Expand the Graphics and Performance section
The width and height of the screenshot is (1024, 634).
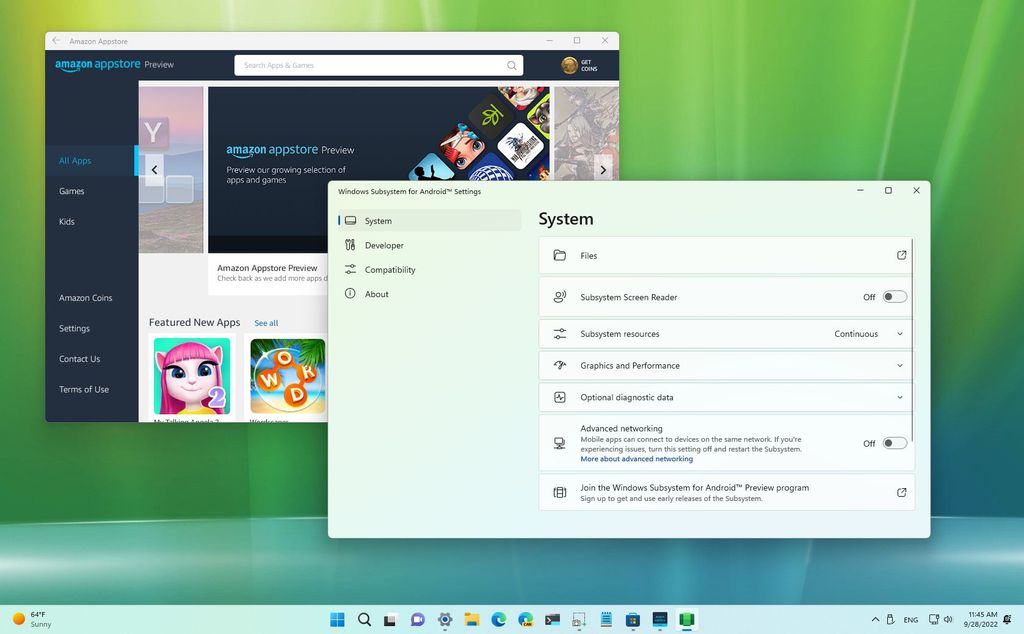pyautogui.click(x=898, y=365)
